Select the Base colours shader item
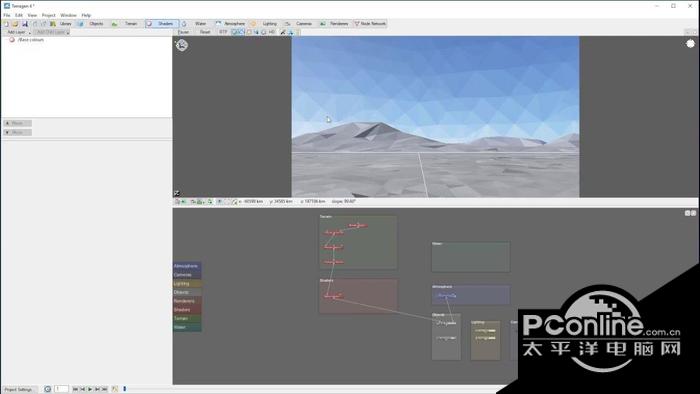Image resolution: width=700 pixels, height=394 pixels. (x=31, y=40)
